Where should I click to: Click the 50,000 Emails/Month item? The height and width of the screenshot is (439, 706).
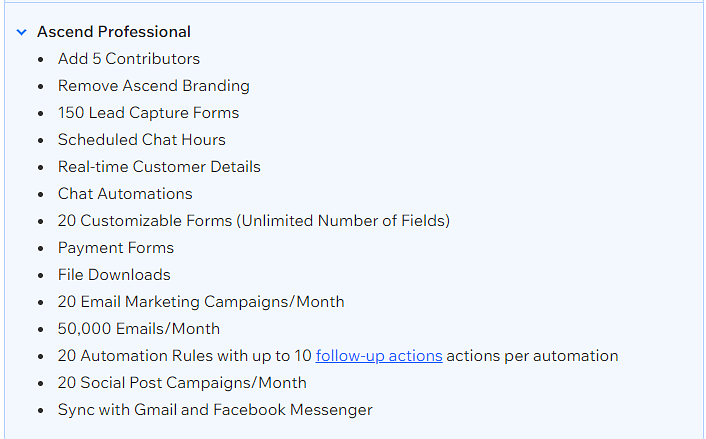click(x=139, y=329)
